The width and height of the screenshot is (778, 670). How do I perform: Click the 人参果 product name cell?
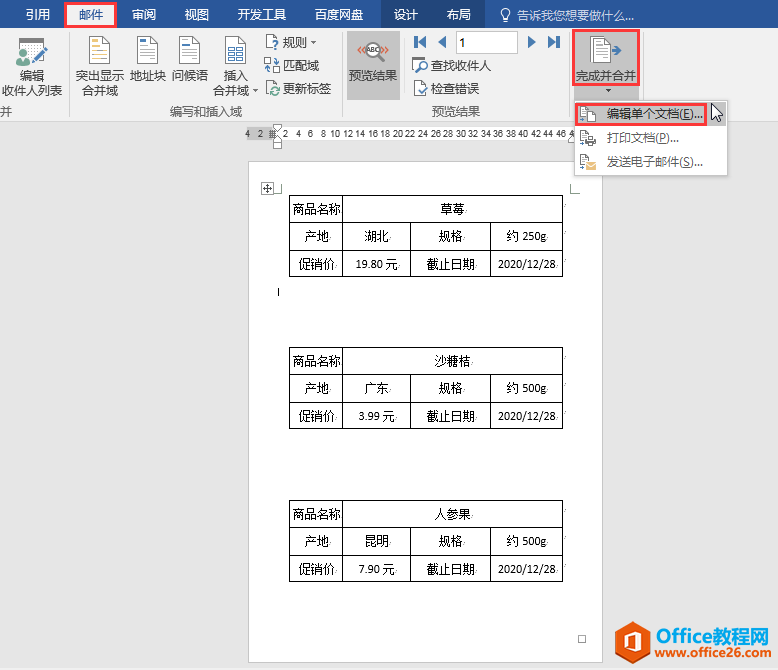coord(452,514)
